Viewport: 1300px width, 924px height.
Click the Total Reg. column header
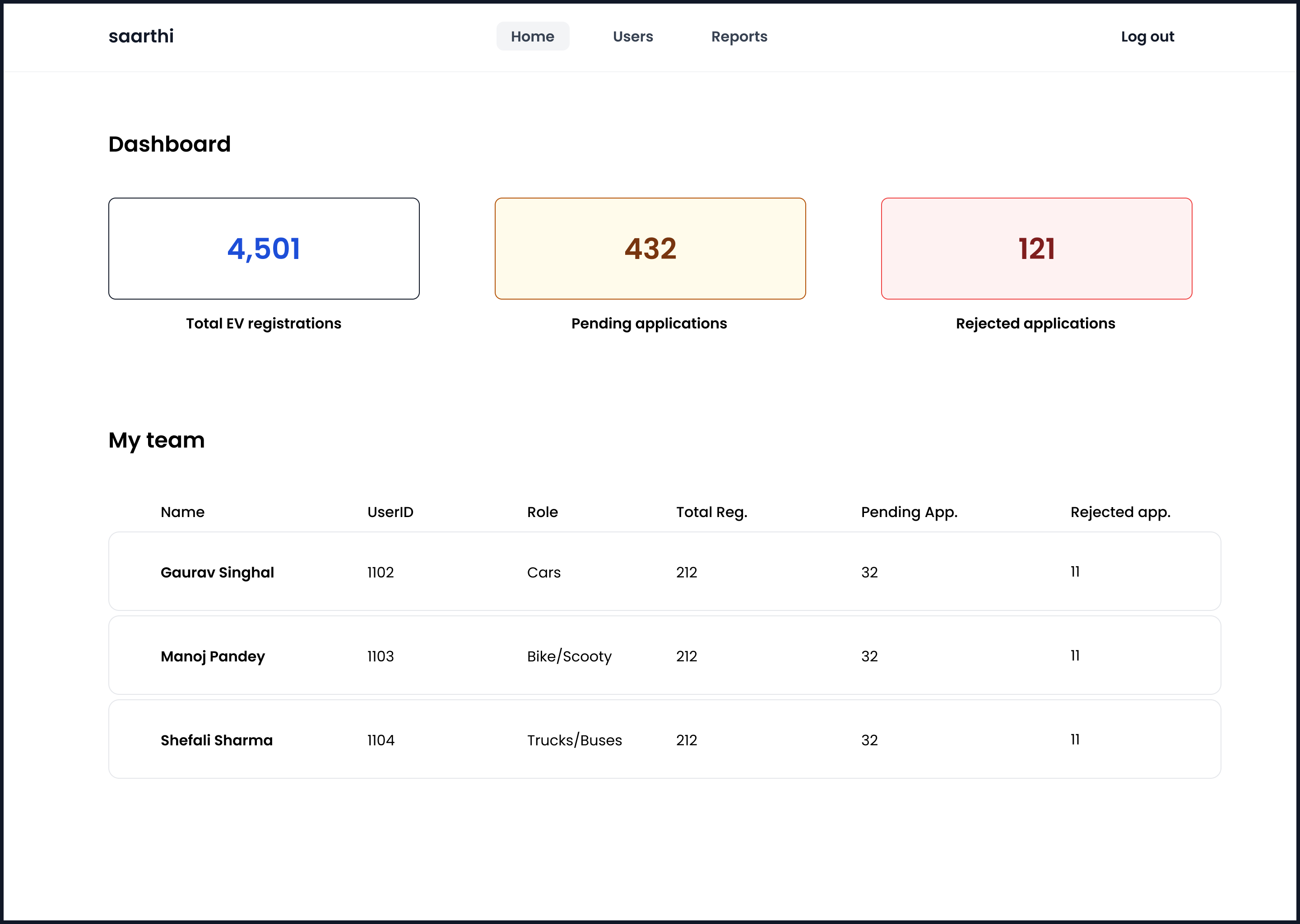711,512
